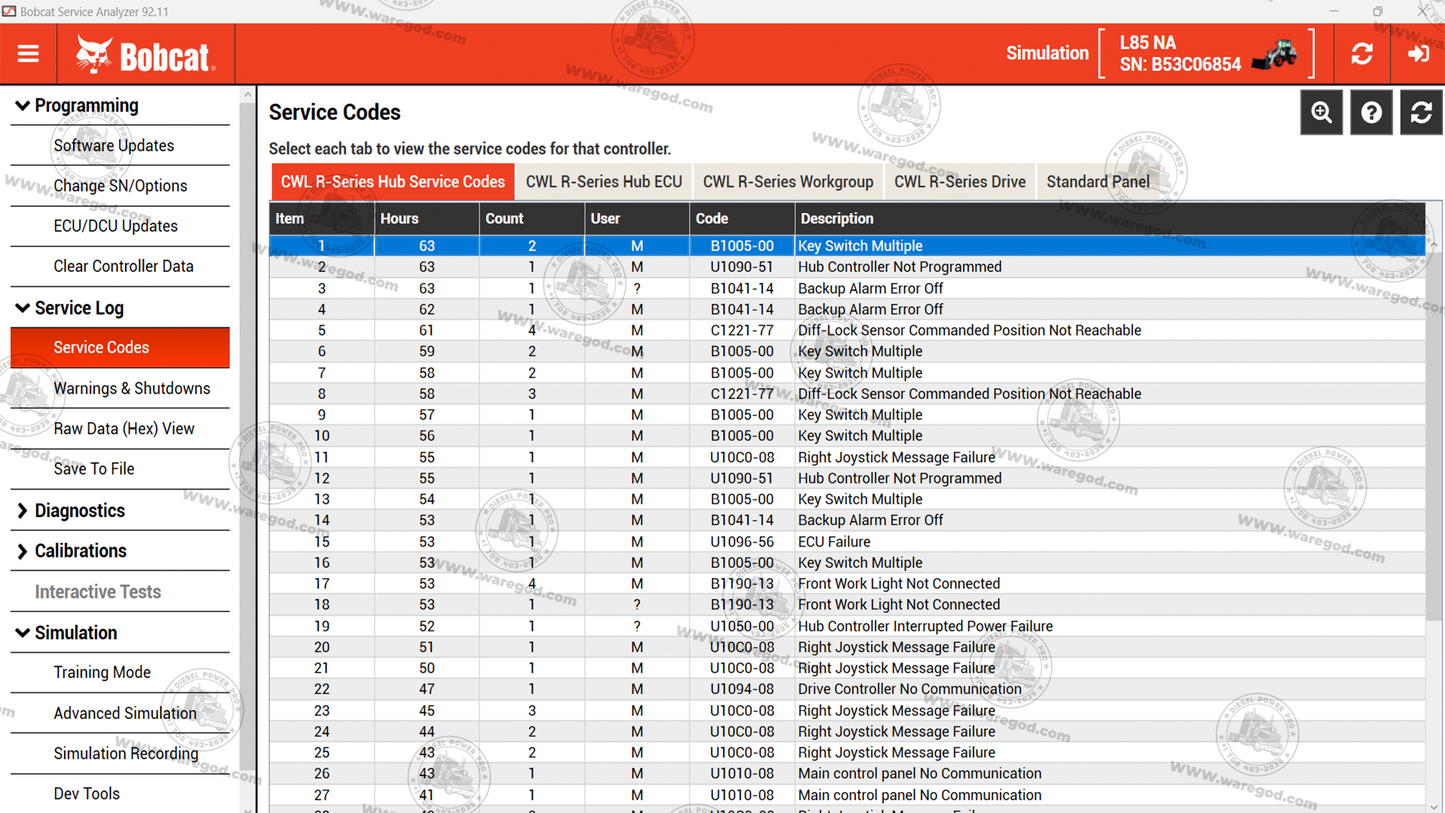Select item 17, Front Work Light Not Connected
Screen dimensions: 1445x813
pyautogui.click(x=848, y=584)
